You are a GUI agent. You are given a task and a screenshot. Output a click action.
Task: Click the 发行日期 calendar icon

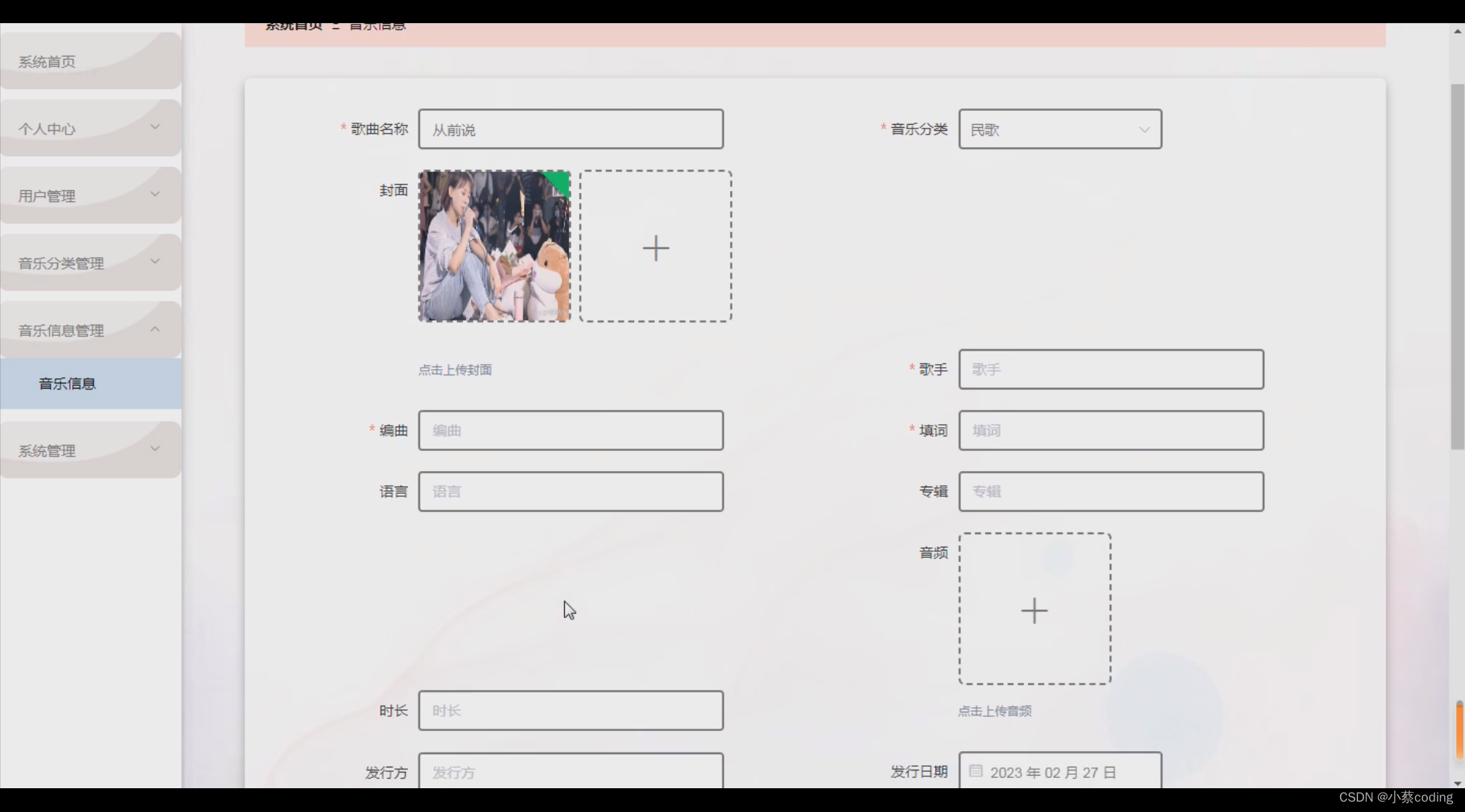pyautogui.click(x=976, y=772)
